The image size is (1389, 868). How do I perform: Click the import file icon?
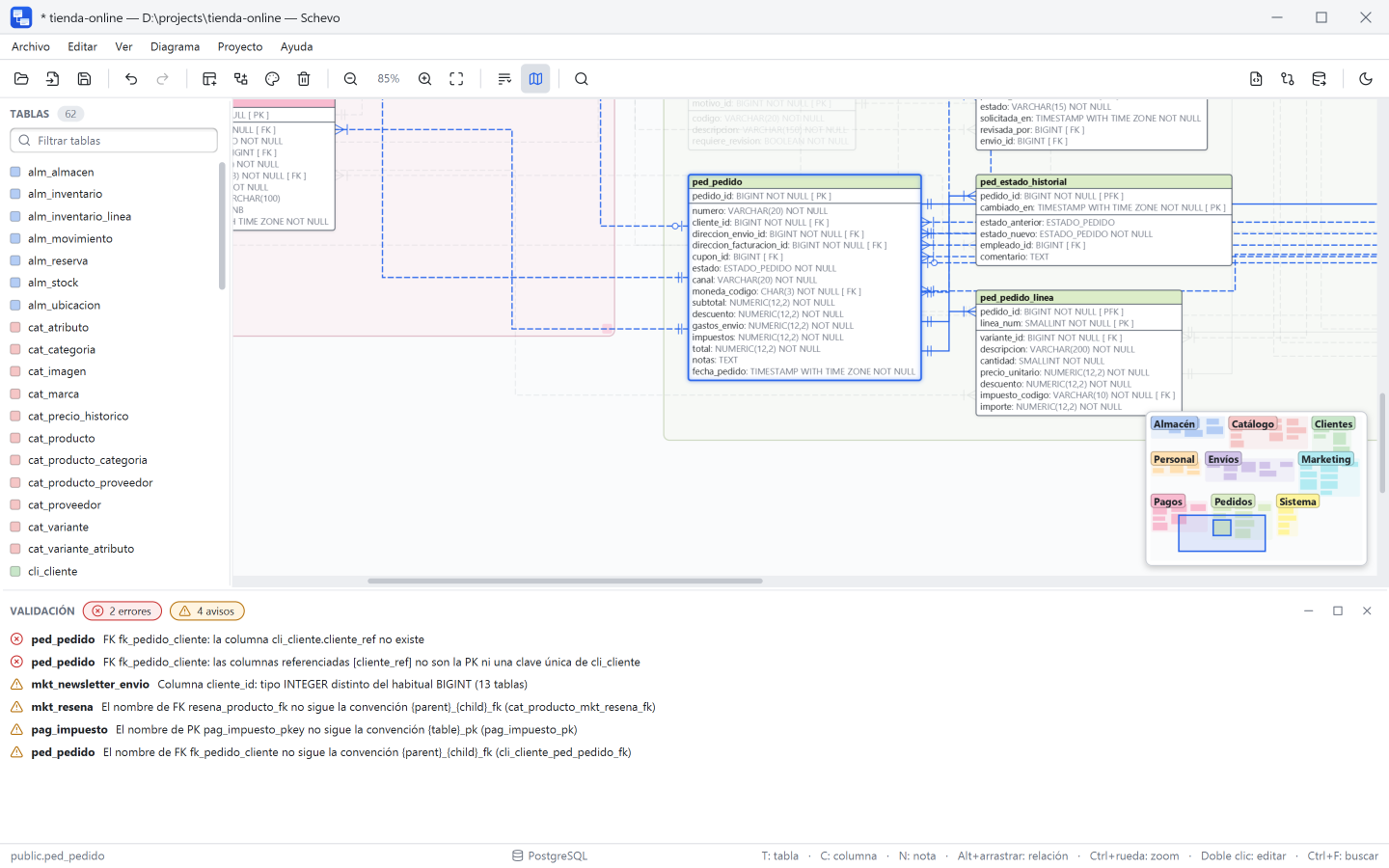tap(53, 79)
